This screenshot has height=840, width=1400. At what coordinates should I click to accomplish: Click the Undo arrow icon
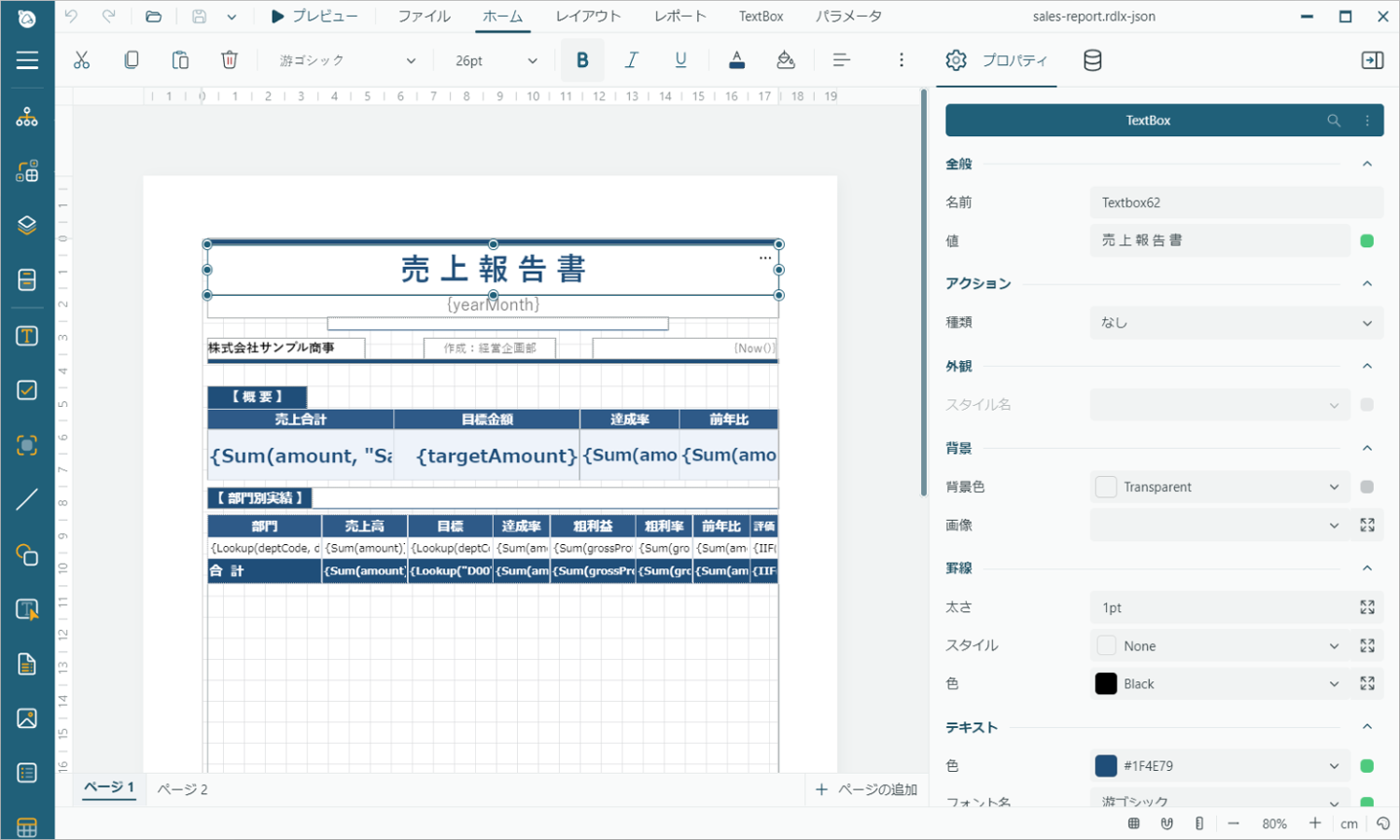71,17
